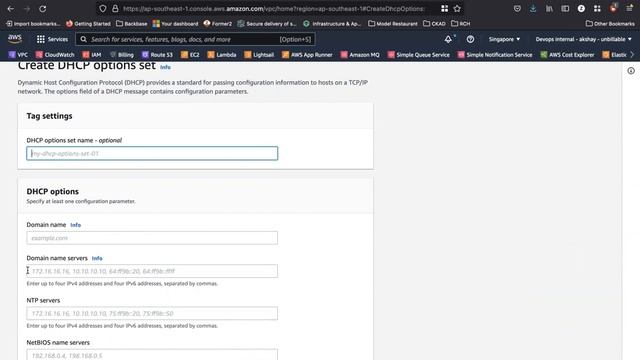The height and width of the screenshot is (360, 640).
Task: Click the browser address bar URL
Action: (x=273, y=9)
